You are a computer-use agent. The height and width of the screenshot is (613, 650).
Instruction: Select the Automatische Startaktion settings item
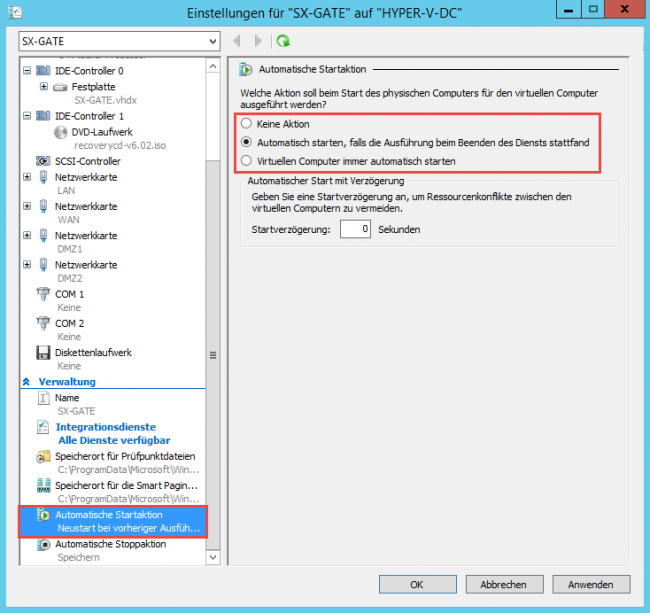[110, 521]
